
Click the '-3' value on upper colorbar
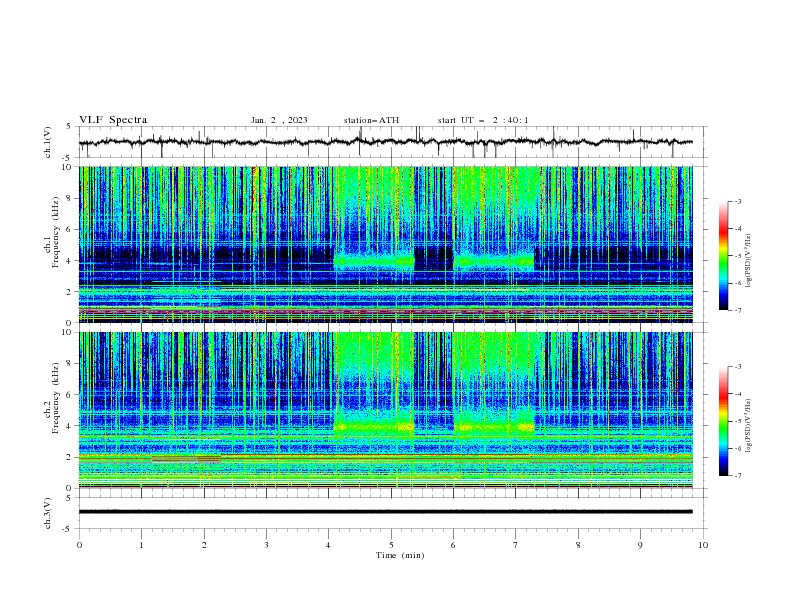tap(737, 201)
